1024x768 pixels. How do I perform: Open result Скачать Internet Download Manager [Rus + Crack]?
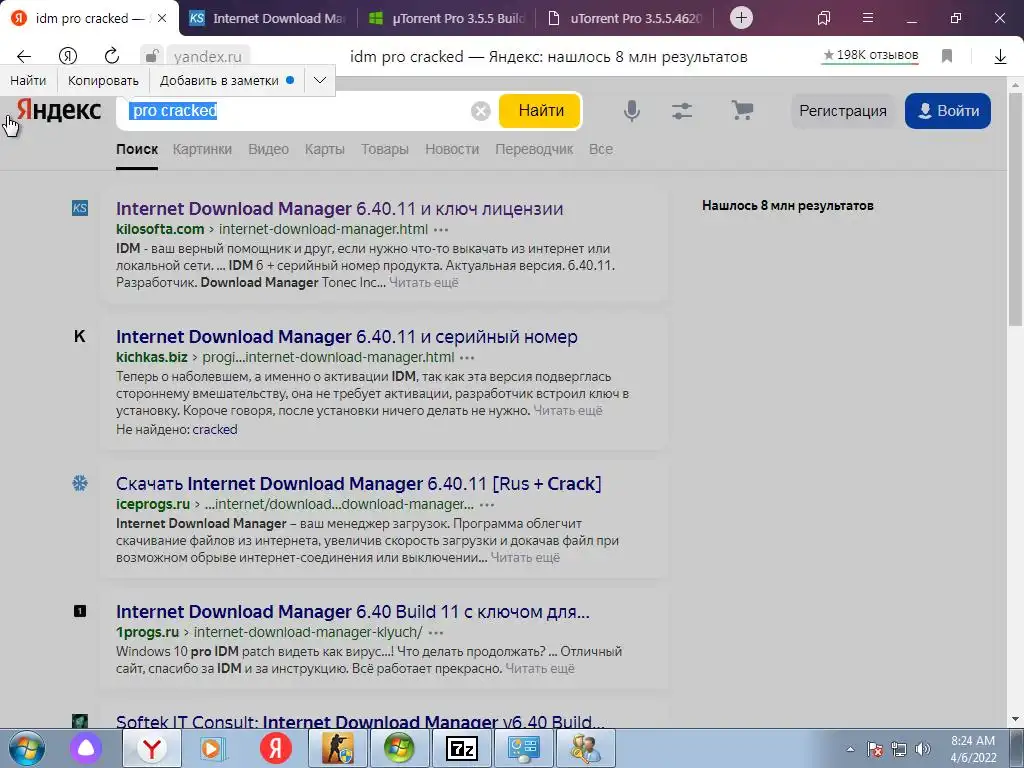[359, 484]
